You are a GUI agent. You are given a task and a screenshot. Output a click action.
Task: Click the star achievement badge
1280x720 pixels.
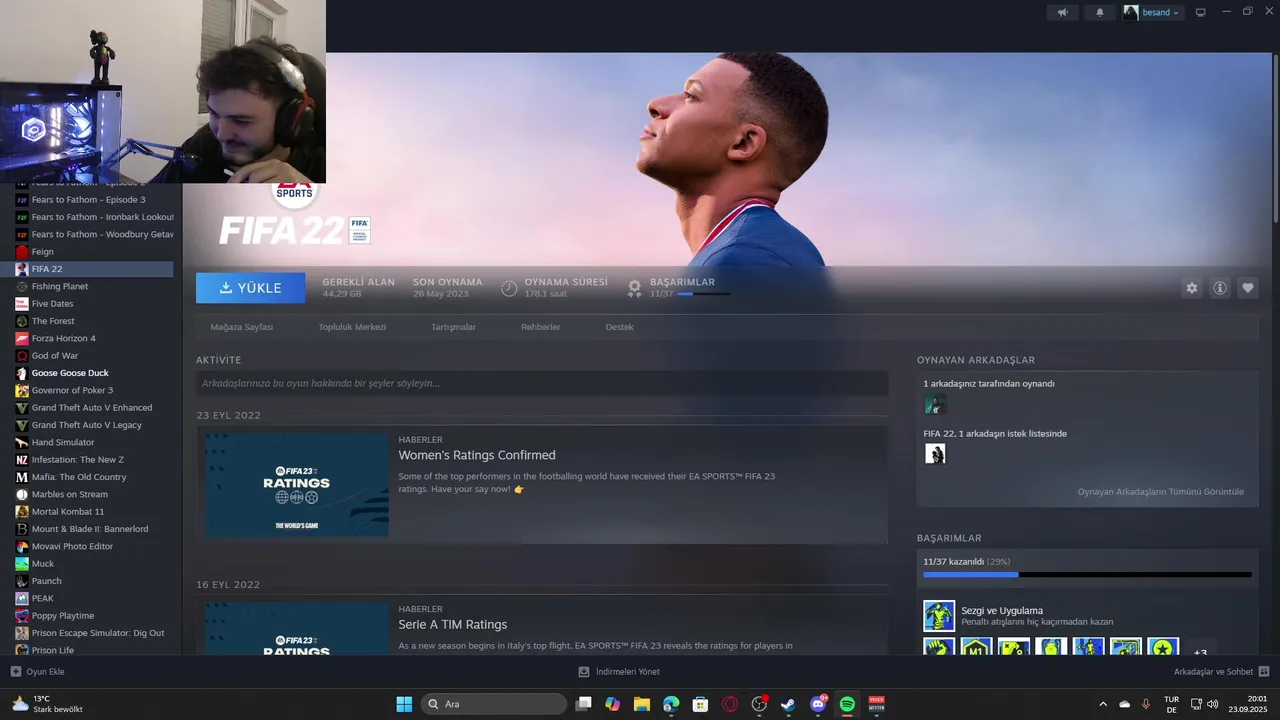(1163, 647)
